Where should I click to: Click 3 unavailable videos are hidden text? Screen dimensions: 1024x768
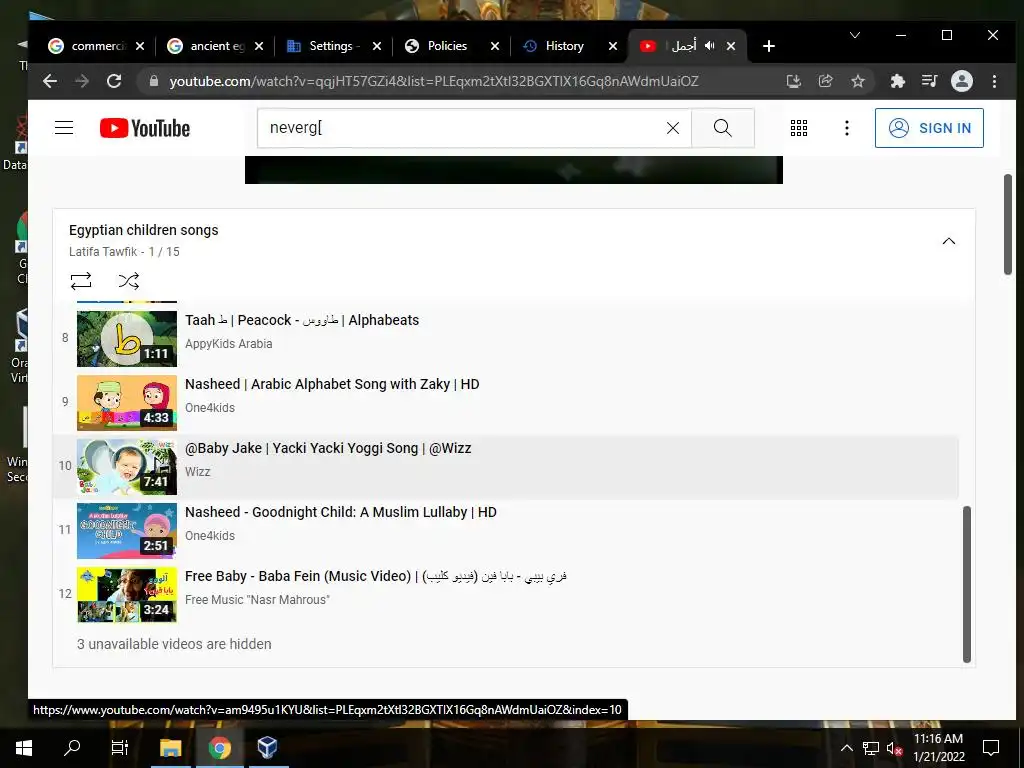[174, 644]
